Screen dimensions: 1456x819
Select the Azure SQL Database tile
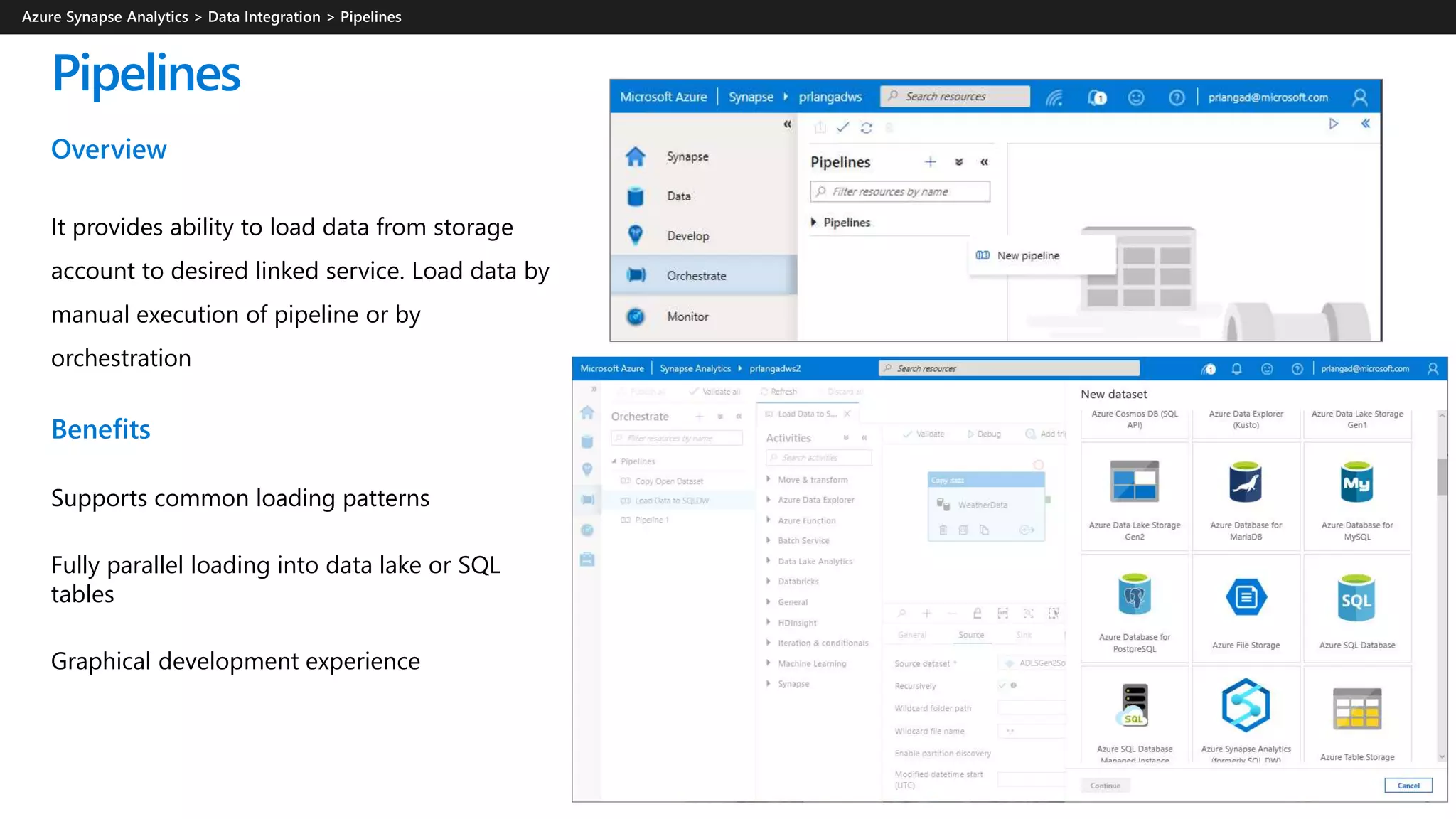[1356, 609]
